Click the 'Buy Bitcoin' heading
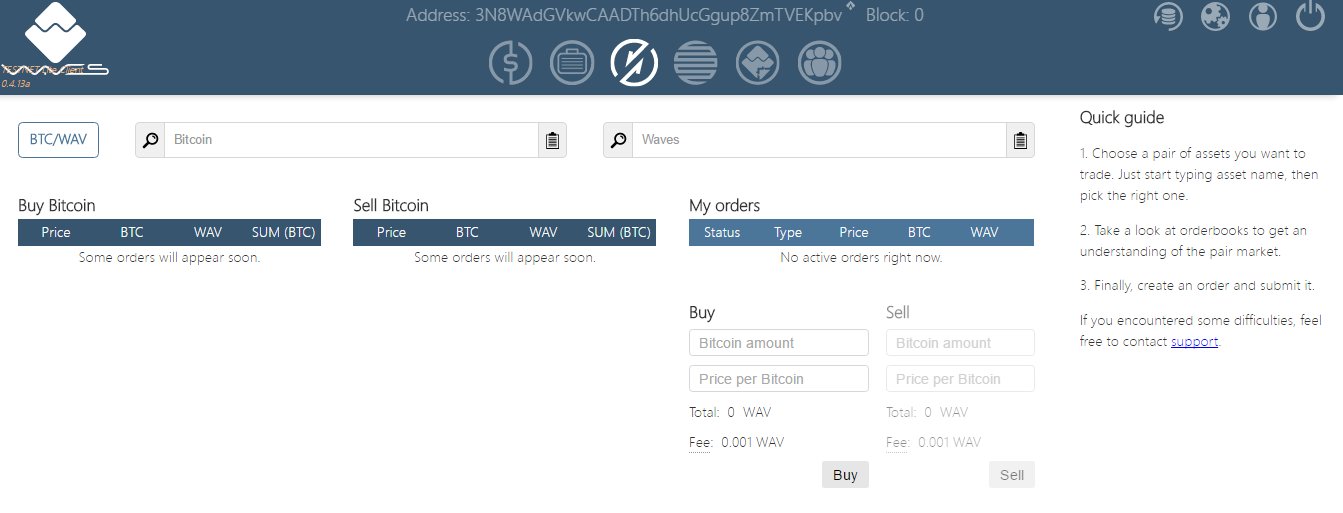The image size is (1343, 513). pyautogui.click(x=57, y=205)
